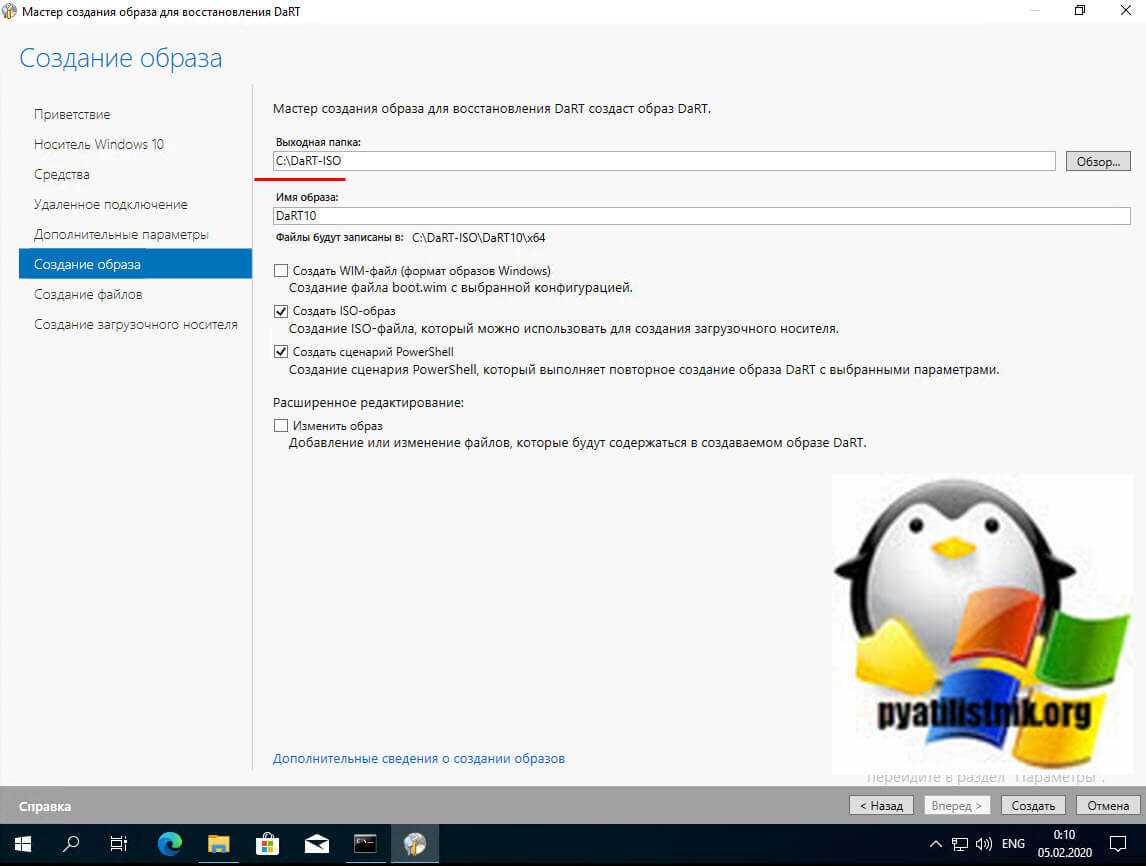
Task: Open Microsoft Edge from the taskbar
Action: [x=170, y=843]
